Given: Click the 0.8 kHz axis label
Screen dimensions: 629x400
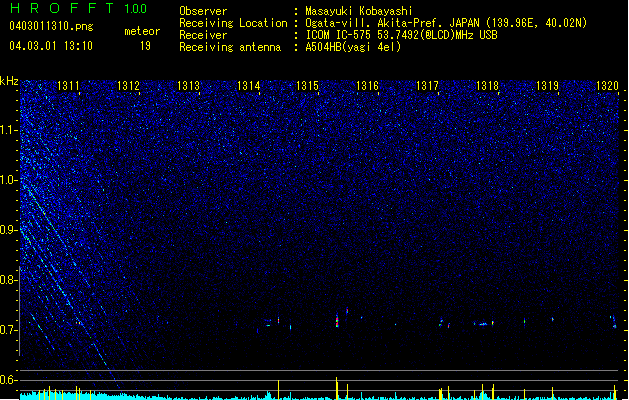Looking at the screenshot, I should click(x=9, y=280).
